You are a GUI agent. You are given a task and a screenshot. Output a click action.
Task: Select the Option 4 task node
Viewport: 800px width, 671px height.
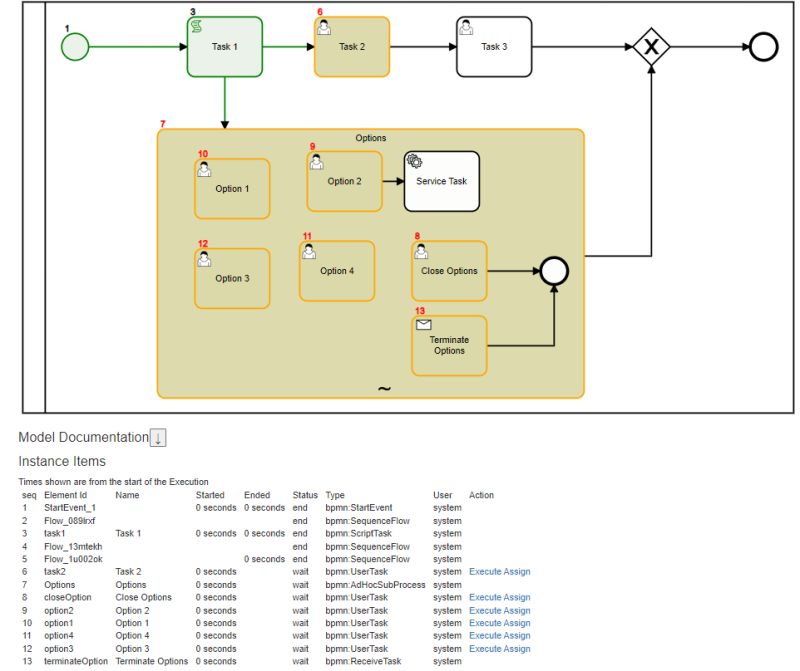[x=336, y=270]
